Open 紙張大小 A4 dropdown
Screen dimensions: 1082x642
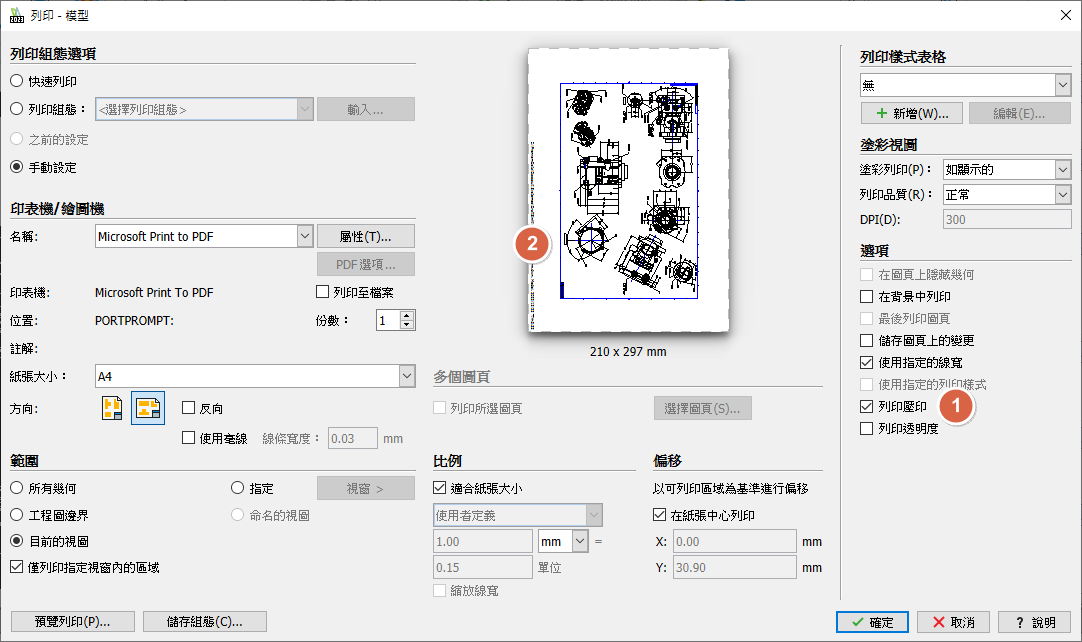406,376
